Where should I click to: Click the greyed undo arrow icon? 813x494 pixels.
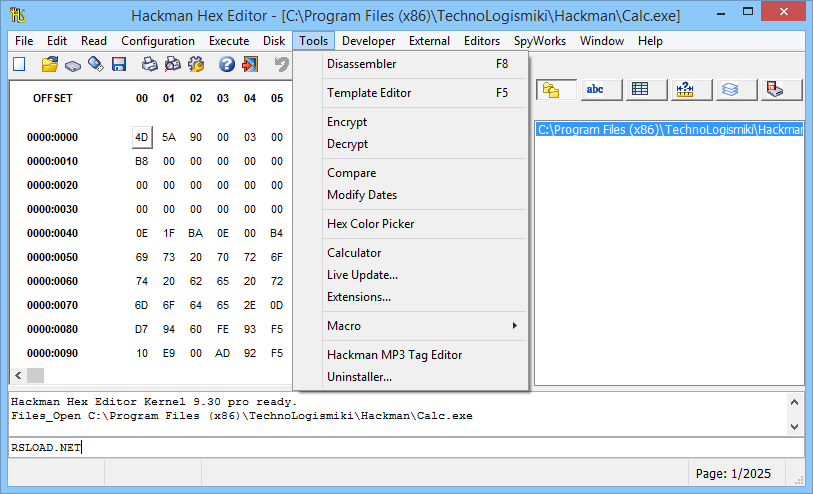click(281, 64)
